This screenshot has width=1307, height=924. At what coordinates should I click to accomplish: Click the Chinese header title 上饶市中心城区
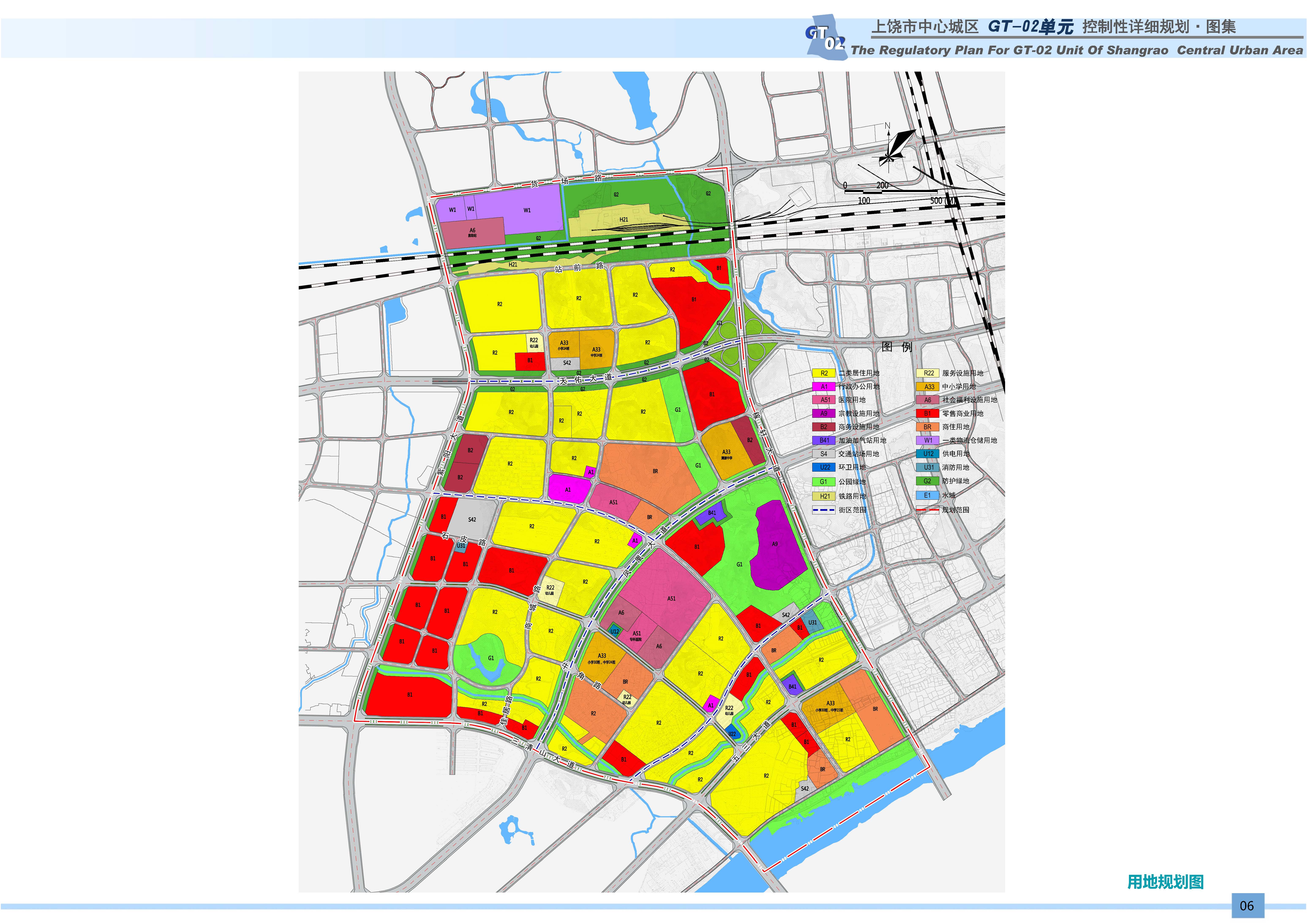click(925, 27)
